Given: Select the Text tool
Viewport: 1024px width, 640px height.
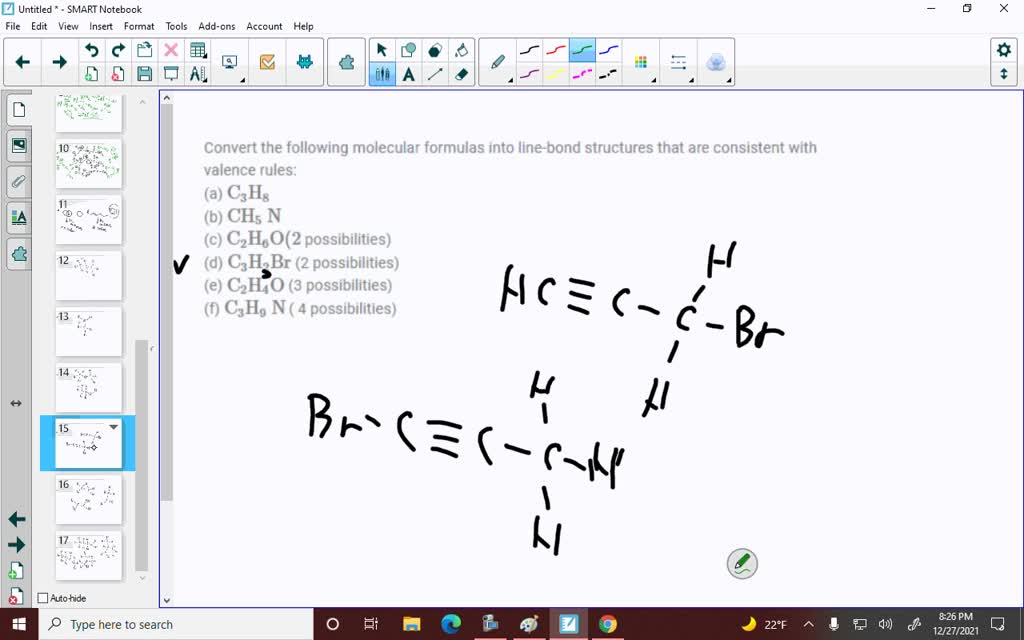Looking at the screenshot, I should point(409,73).
